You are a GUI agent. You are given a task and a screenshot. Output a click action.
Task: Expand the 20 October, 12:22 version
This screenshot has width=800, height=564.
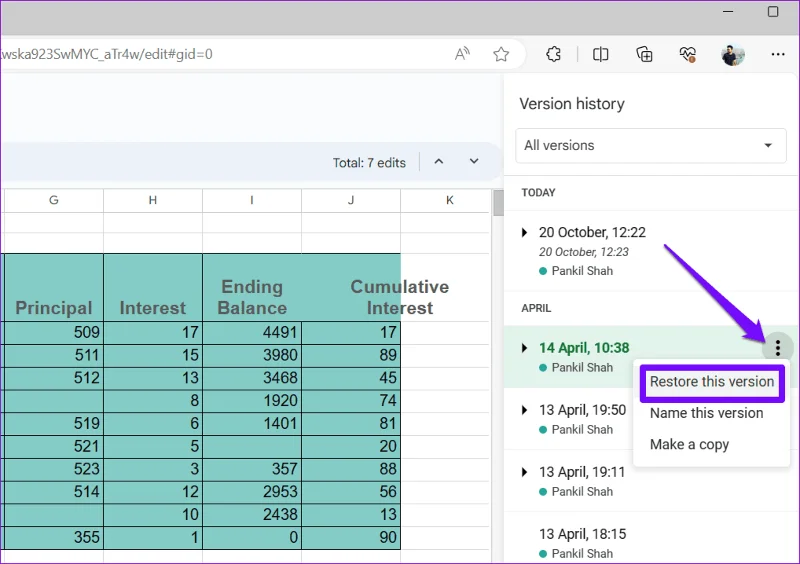coord(524,233)
